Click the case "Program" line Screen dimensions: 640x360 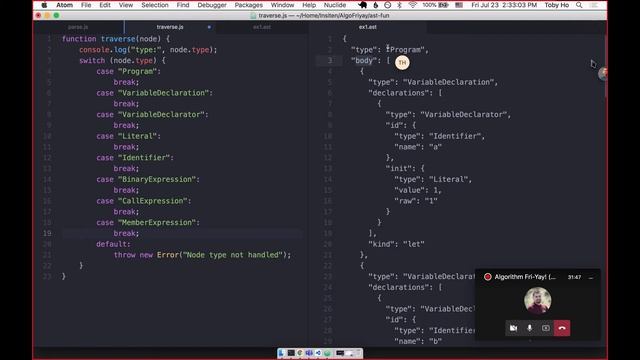coord(129,71)
